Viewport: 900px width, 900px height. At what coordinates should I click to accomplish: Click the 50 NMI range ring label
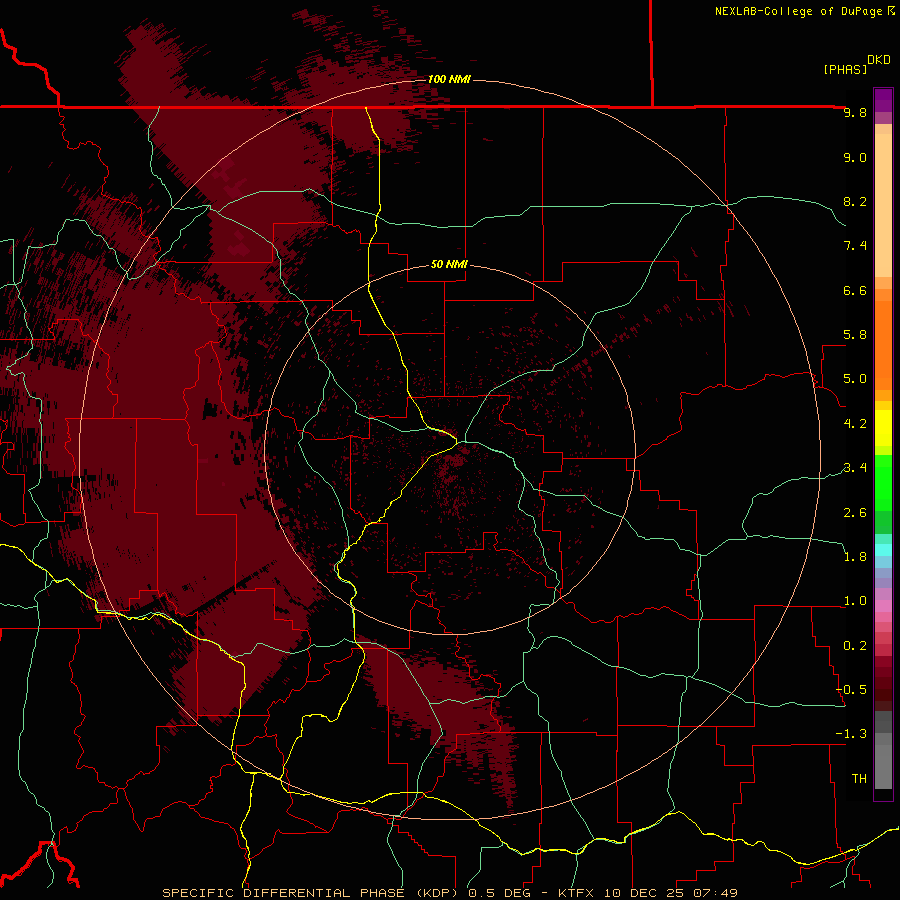coord(449,264)
